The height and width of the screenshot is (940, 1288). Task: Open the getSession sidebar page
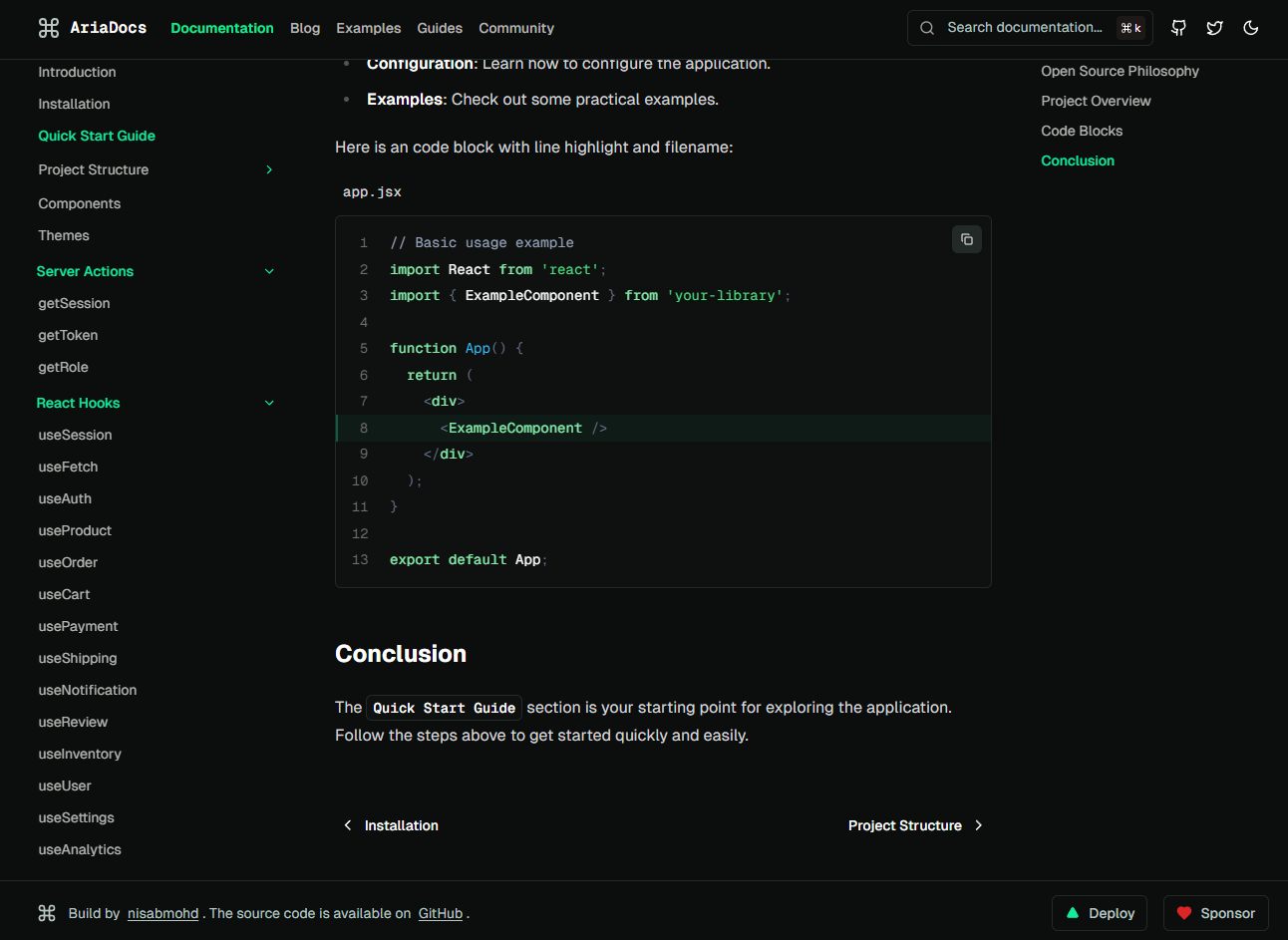pyautogui.click(x=74, y=303)
